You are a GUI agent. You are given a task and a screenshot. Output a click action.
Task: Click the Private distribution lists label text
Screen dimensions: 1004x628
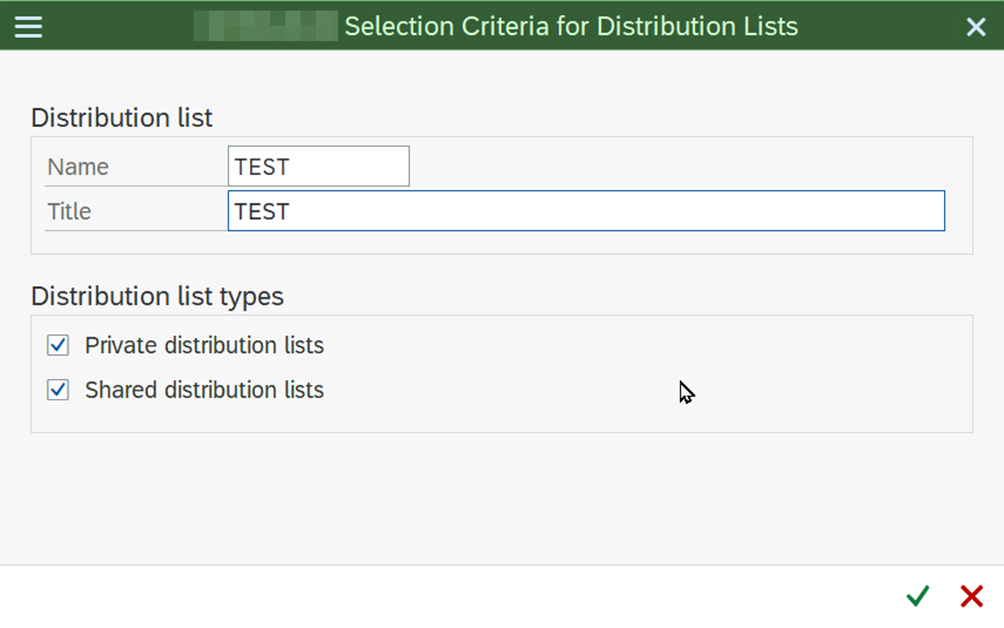point(204,345)
